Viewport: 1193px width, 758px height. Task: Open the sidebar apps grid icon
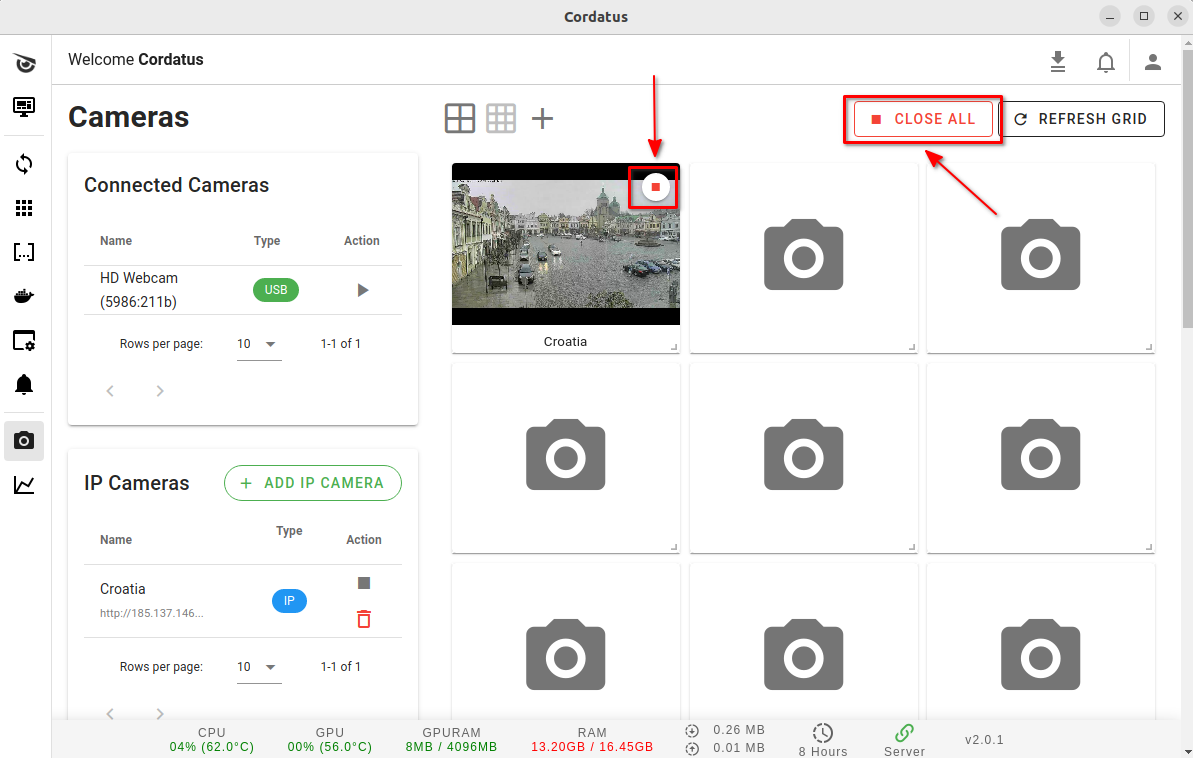click(24, 208)
